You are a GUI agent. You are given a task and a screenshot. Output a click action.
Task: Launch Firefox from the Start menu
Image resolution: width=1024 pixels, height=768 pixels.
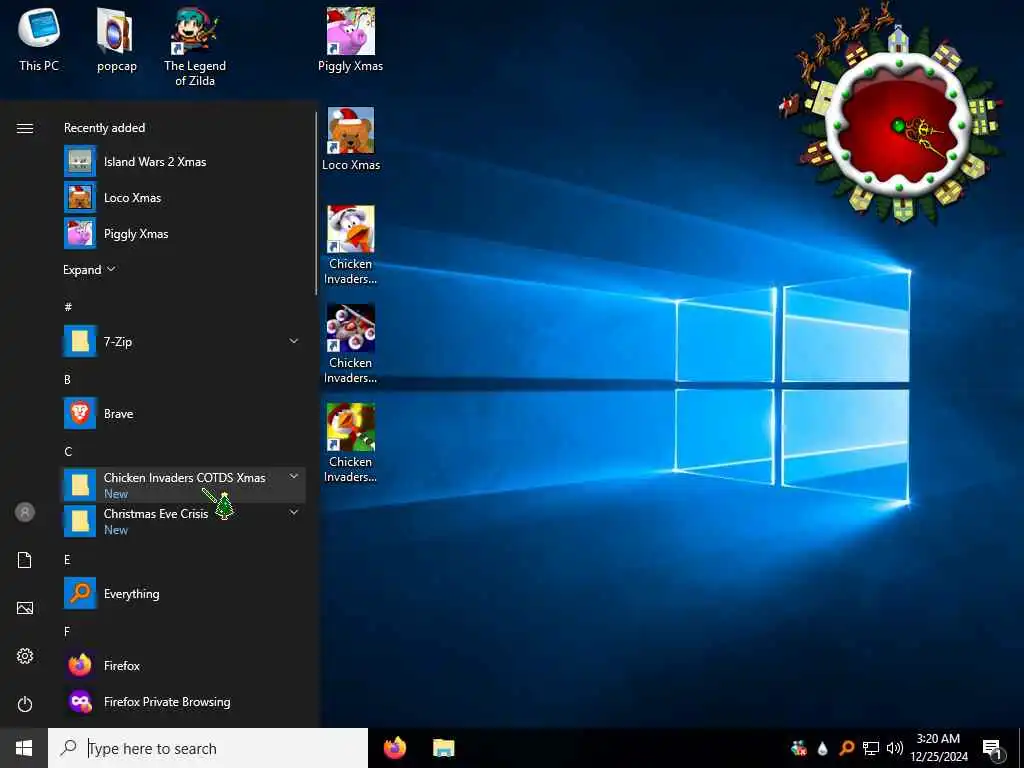[x=184, y=665]
